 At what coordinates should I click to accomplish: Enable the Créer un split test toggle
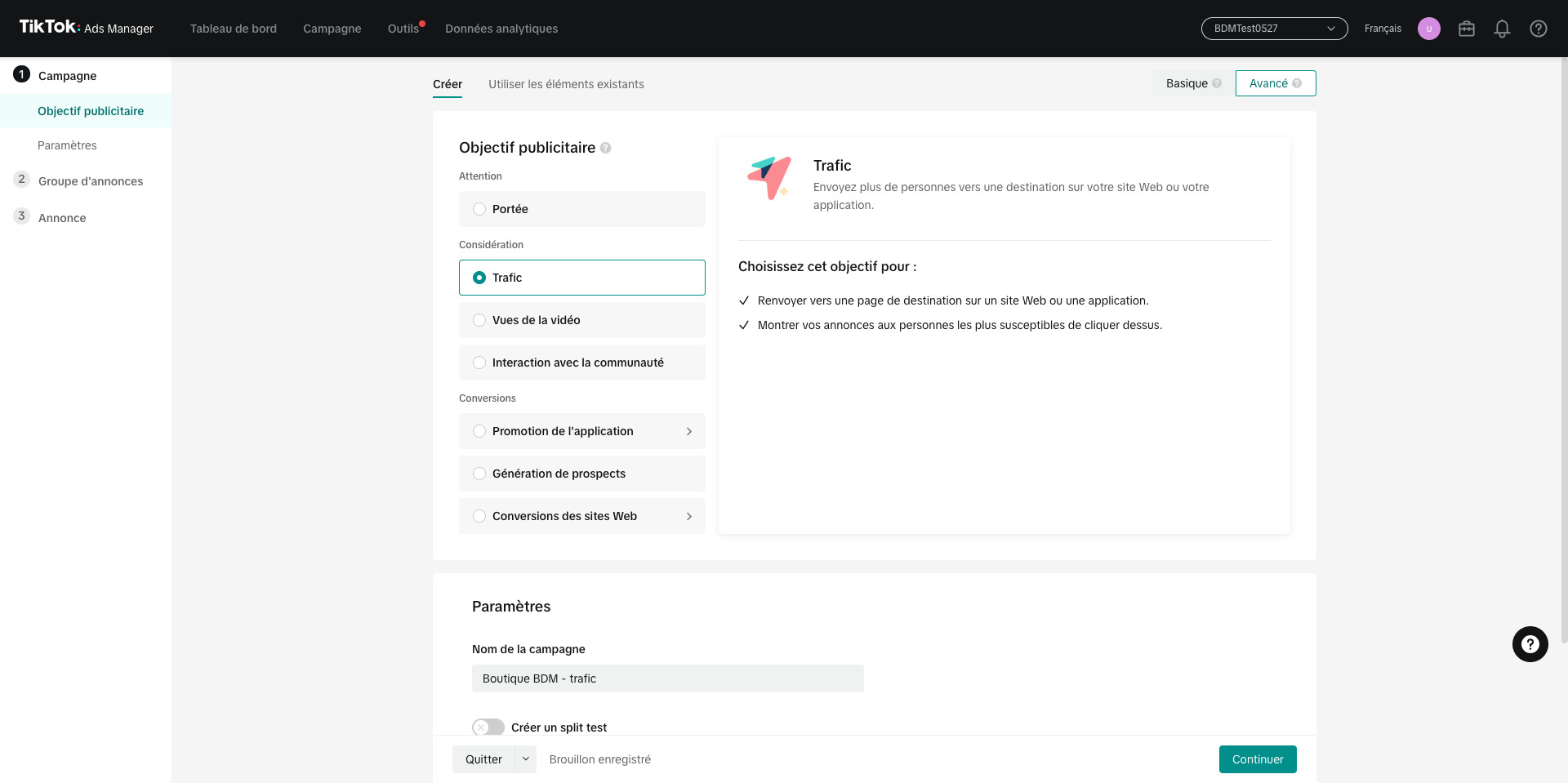(488, 727)
